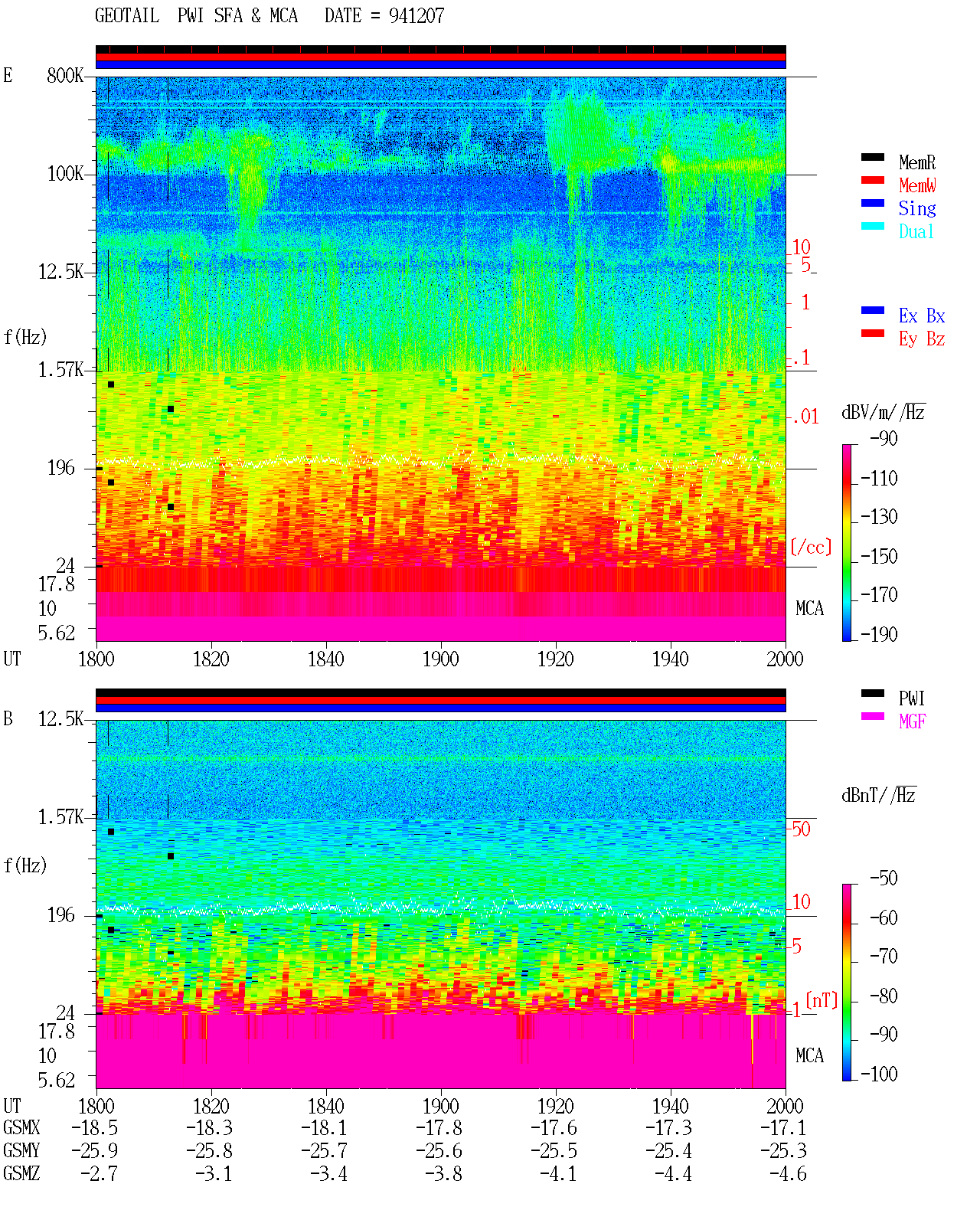Click the dBV/m/√Hz unit label
The image size is (980, 1220).
click(884, 412)
